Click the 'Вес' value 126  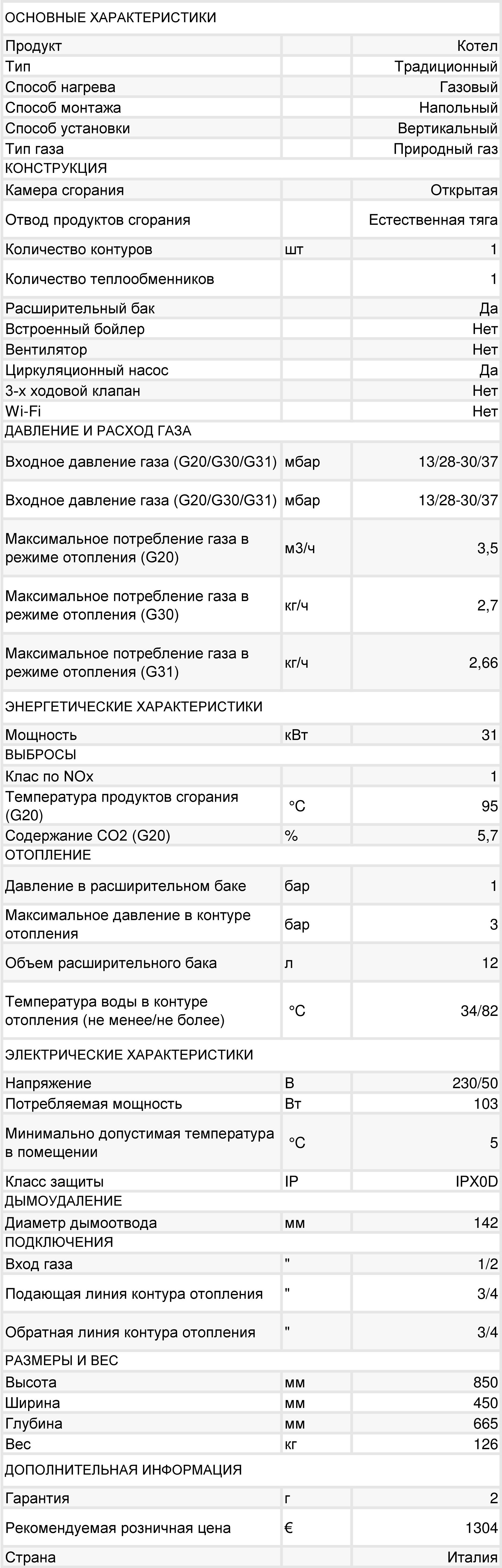486,1444
